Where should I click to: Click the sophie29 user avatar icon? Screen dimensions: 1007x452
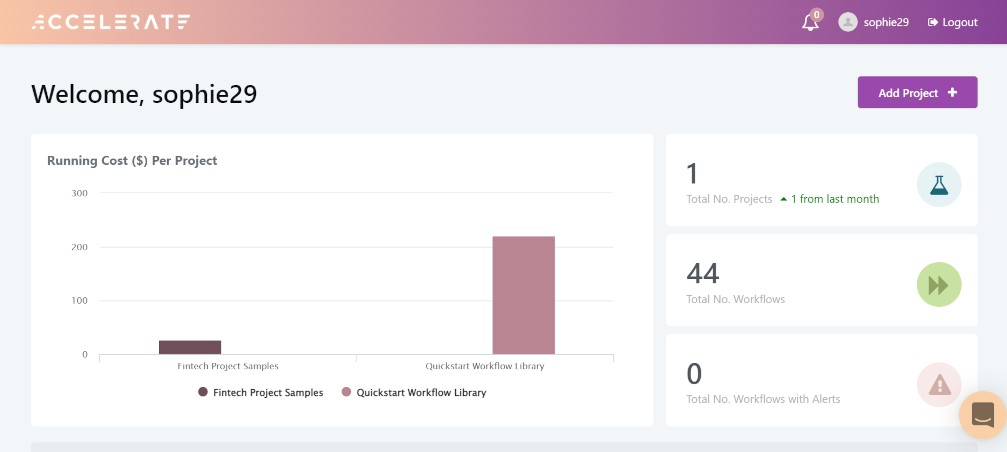coord(848,22)
